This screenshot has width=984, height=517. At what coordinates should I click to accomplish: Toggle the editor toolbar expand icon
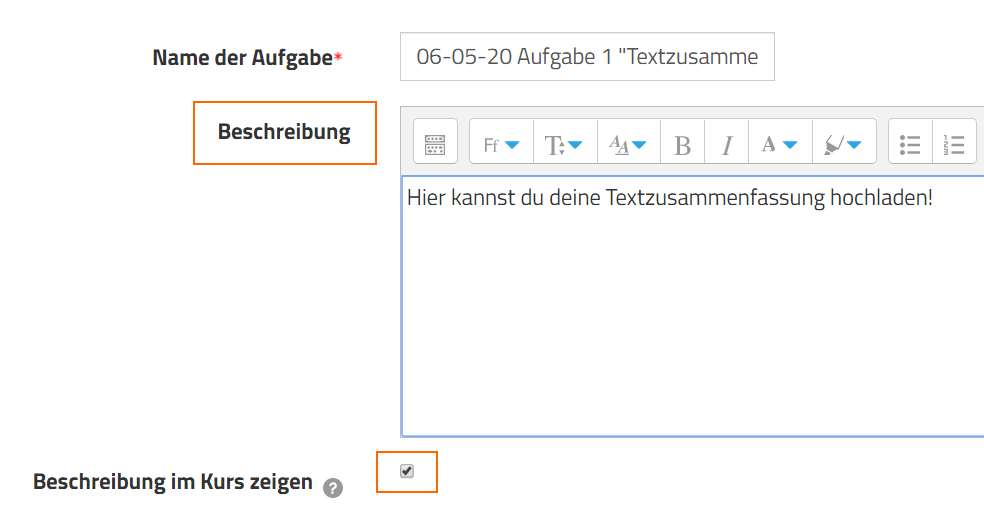click(435, 145)
